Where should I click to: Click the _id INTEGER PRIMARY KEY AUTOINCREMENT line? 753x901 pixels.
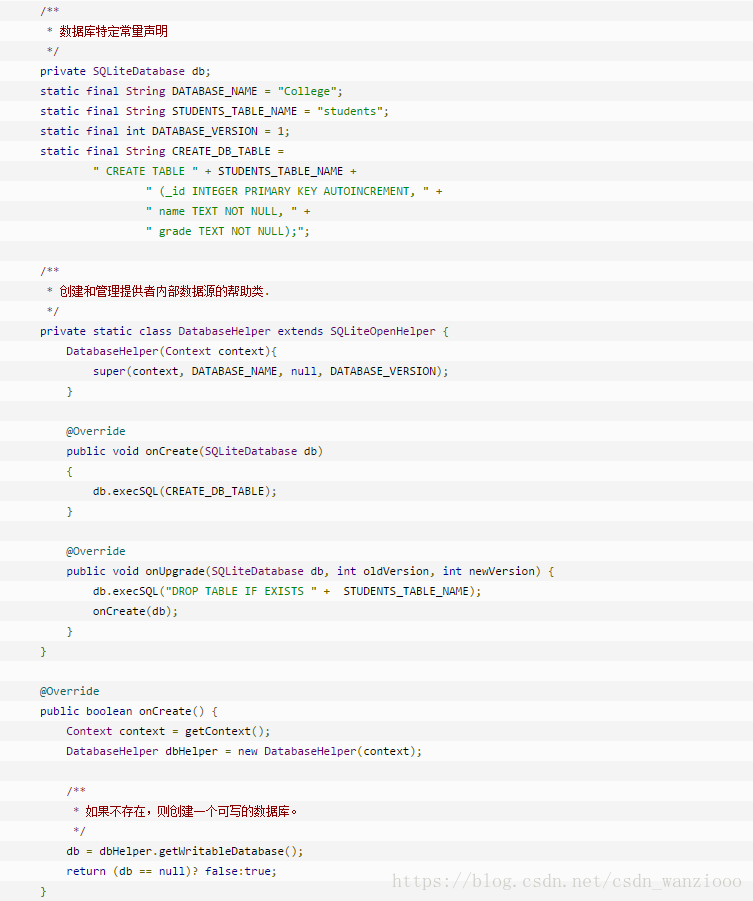(294, 191)
